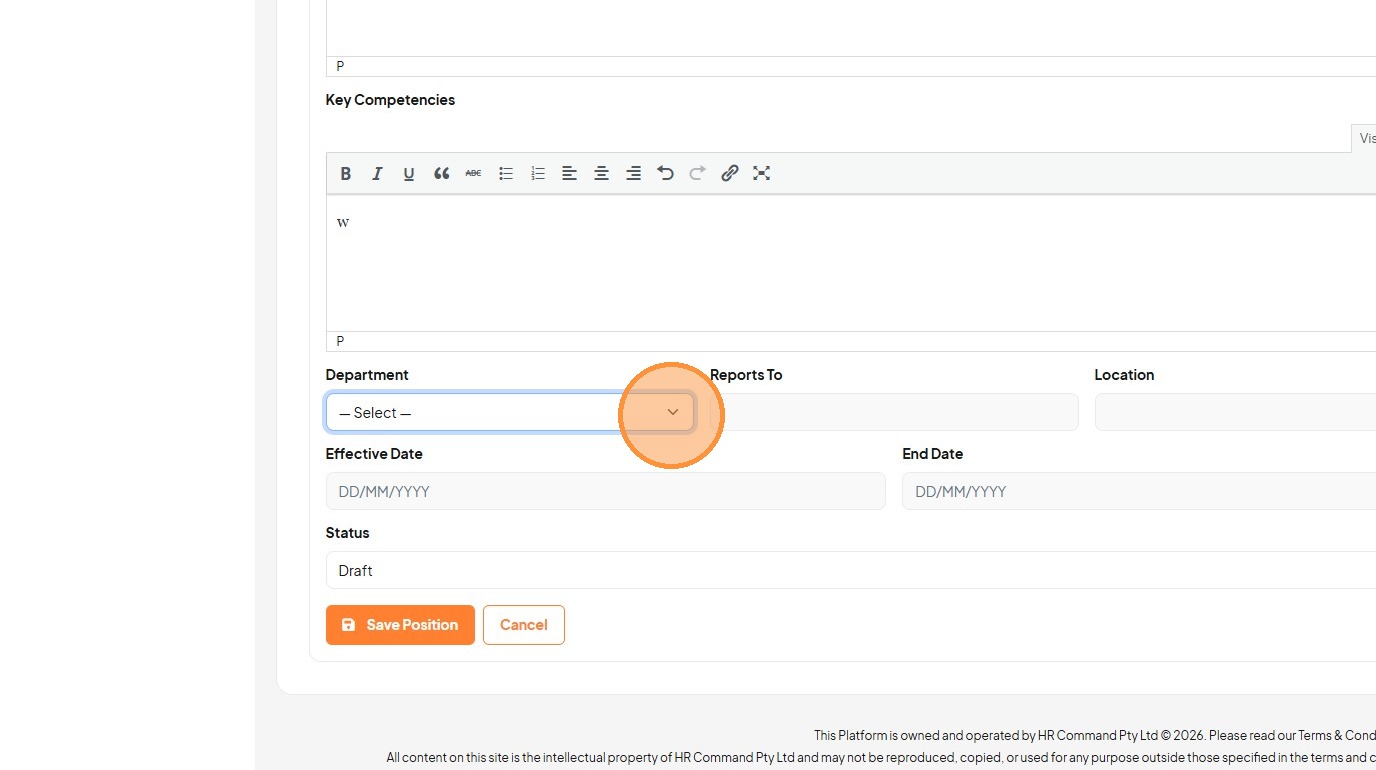This screenshot has height=770, width=1376.
Task: Click the P element path under Key Competencies editor
Action: tap(340, 341)
